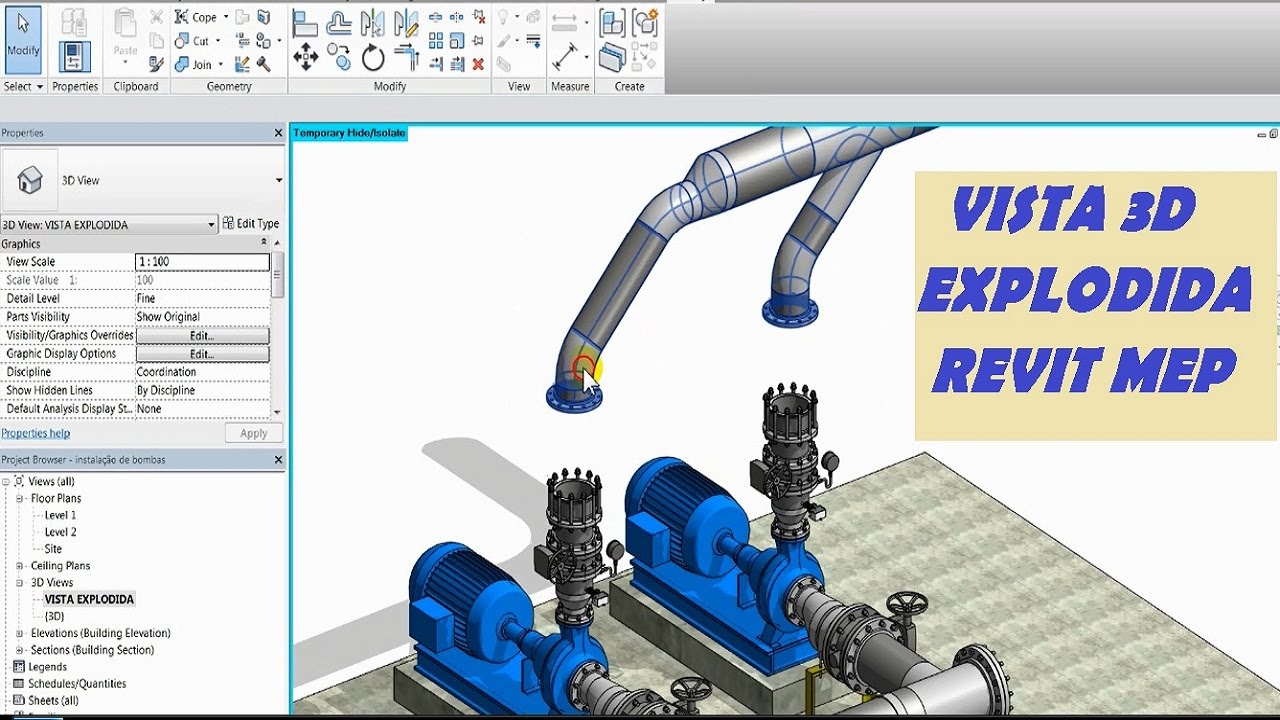This screenshot has width=1280, height=720.
Task: Select the Copy tool
Action: 339,57
